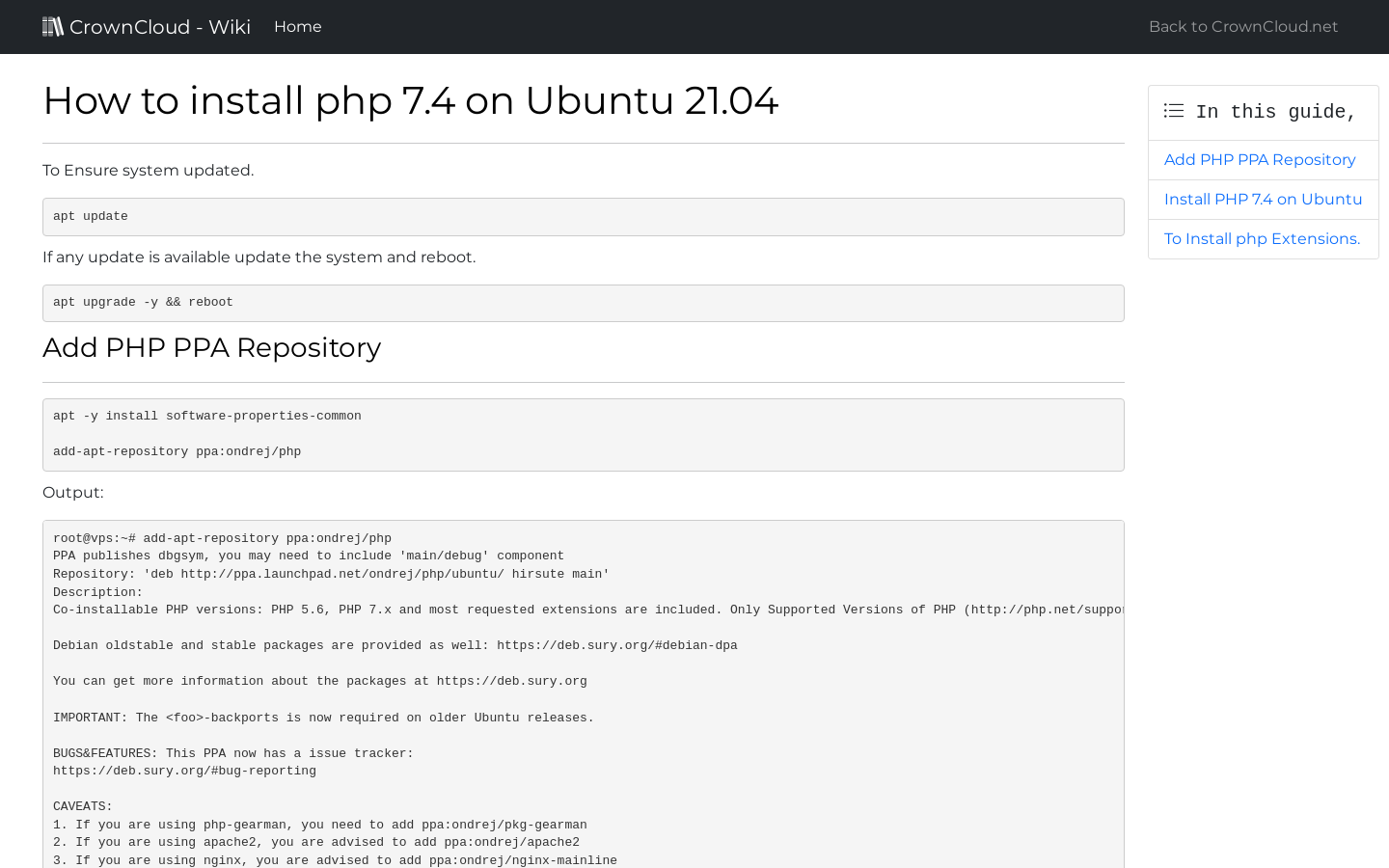Image resolution: width=1389 pixels, height=868 pixels.
Task: Open the Home navigation item
Action: 297,26
